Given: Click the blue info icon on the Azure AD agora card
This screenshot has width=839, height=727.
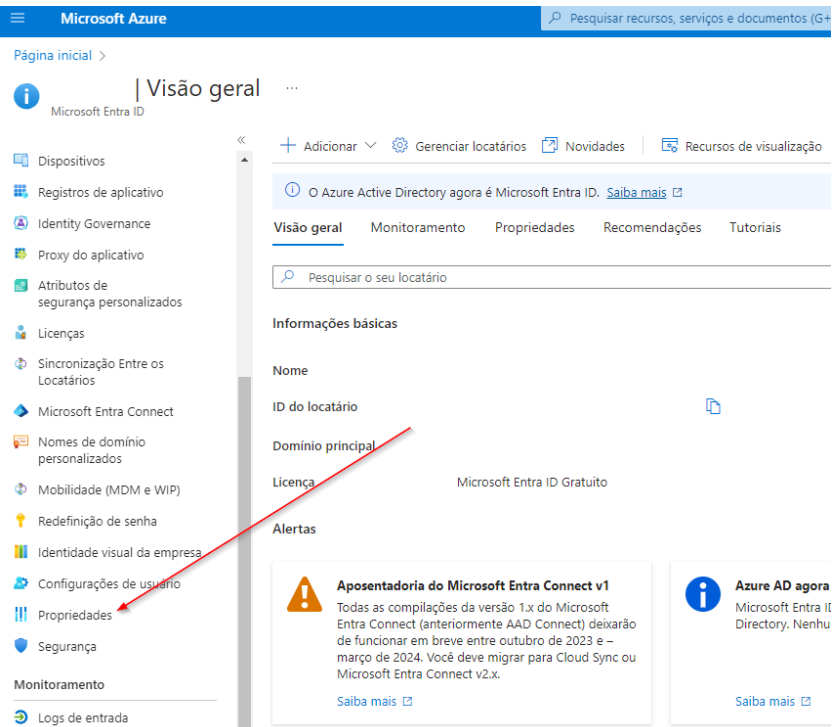Looking at the screenshot, I should coord(703,594).
